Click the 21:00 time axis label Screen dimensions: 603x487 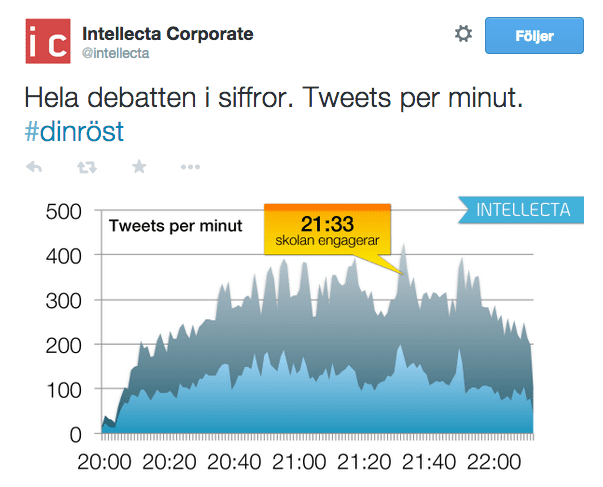(x=299, y=463)
